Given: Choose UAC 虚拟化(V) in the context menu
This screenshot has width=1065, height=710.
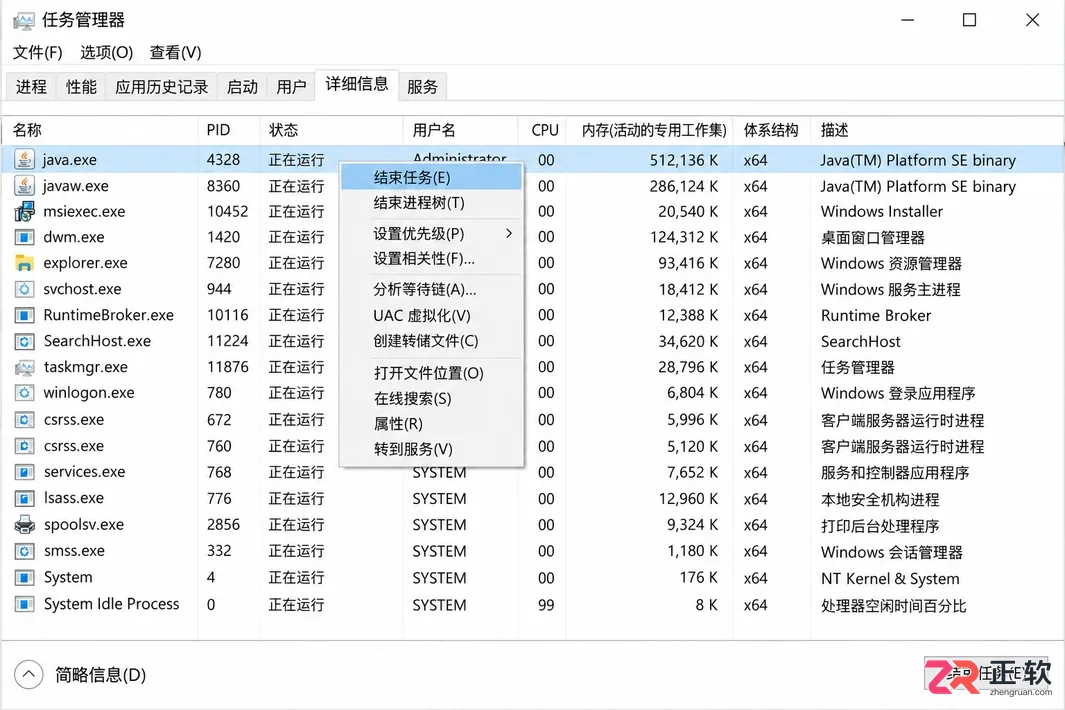Looking at the screenshot, I should (x=431, y=315).
